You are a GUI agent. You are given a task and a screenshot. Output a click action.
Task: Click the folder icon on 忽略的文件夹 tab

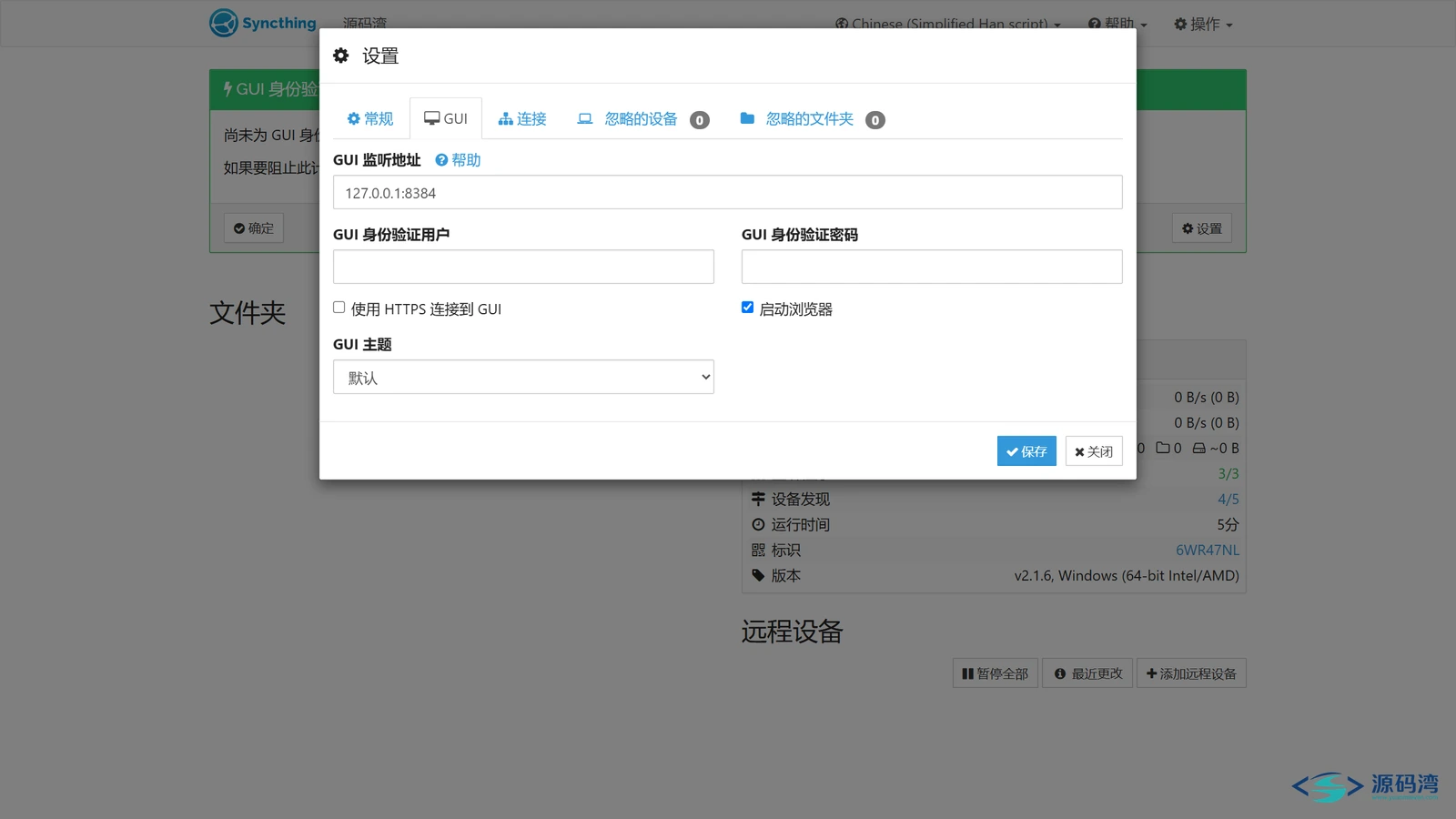747,118
